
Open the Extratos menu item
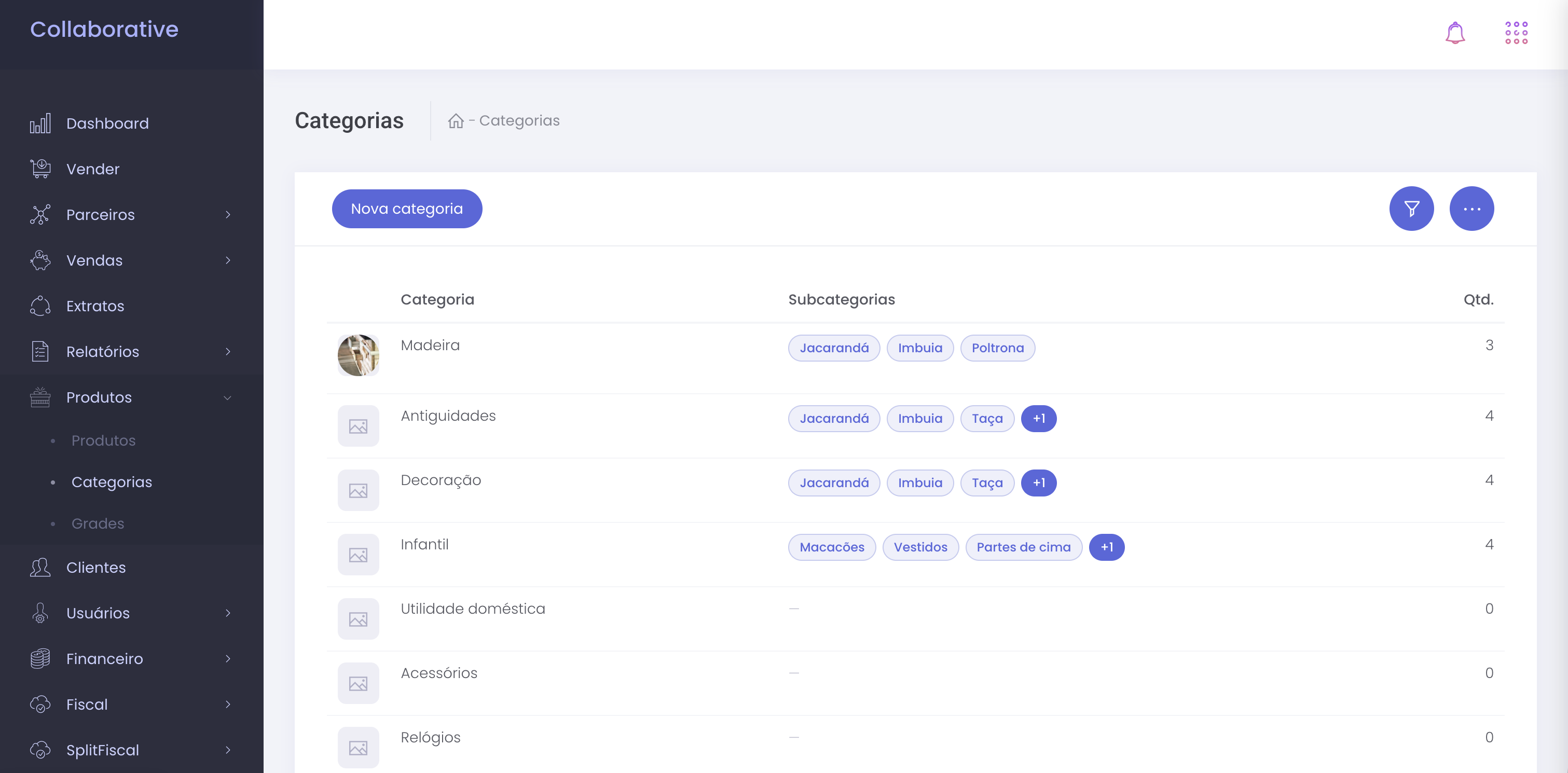[95, 306]
